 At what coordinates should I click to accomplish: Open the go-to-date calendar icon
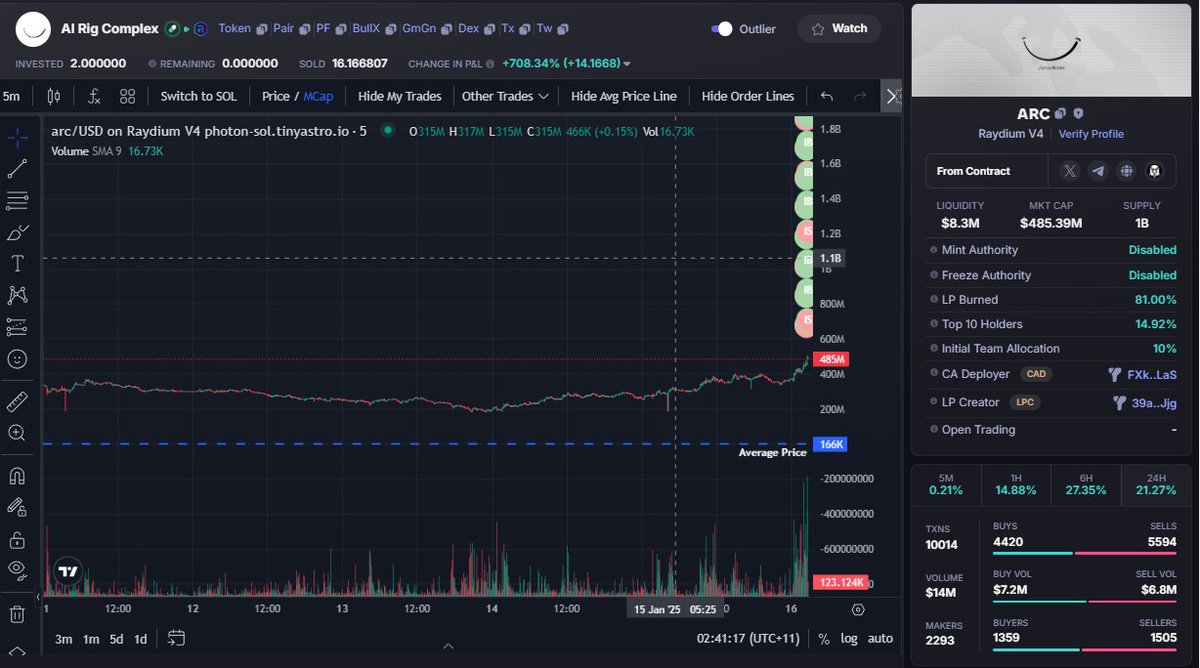click(x=177, y=638)
